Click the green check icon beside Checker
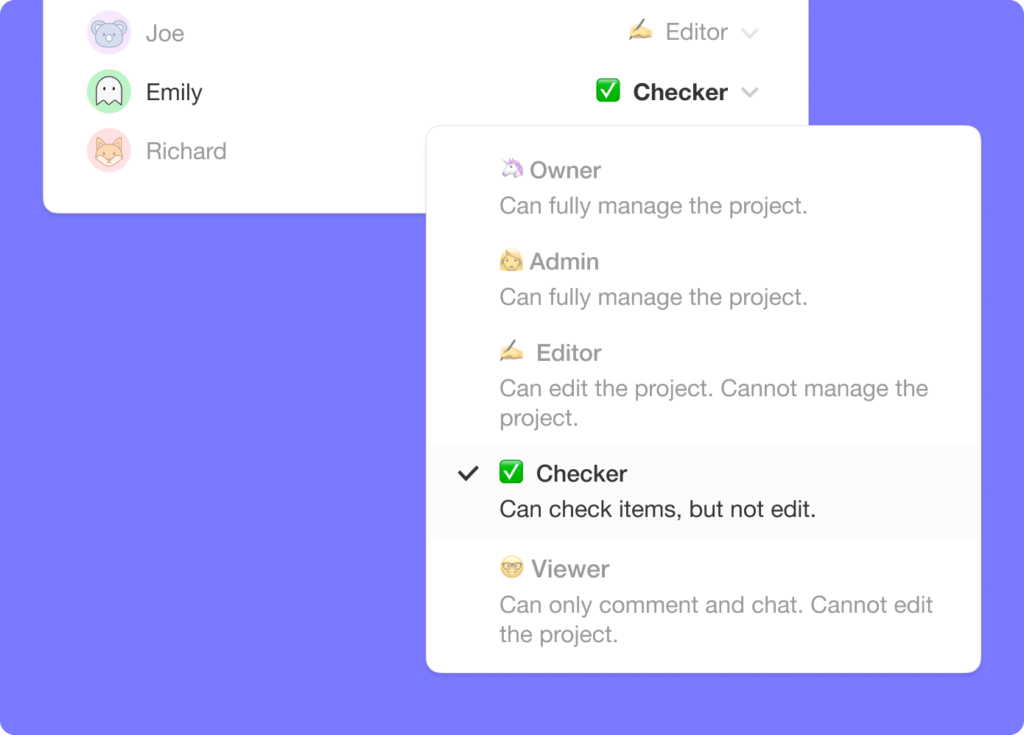Screen dimensions: 1024x735 (512, 473)
